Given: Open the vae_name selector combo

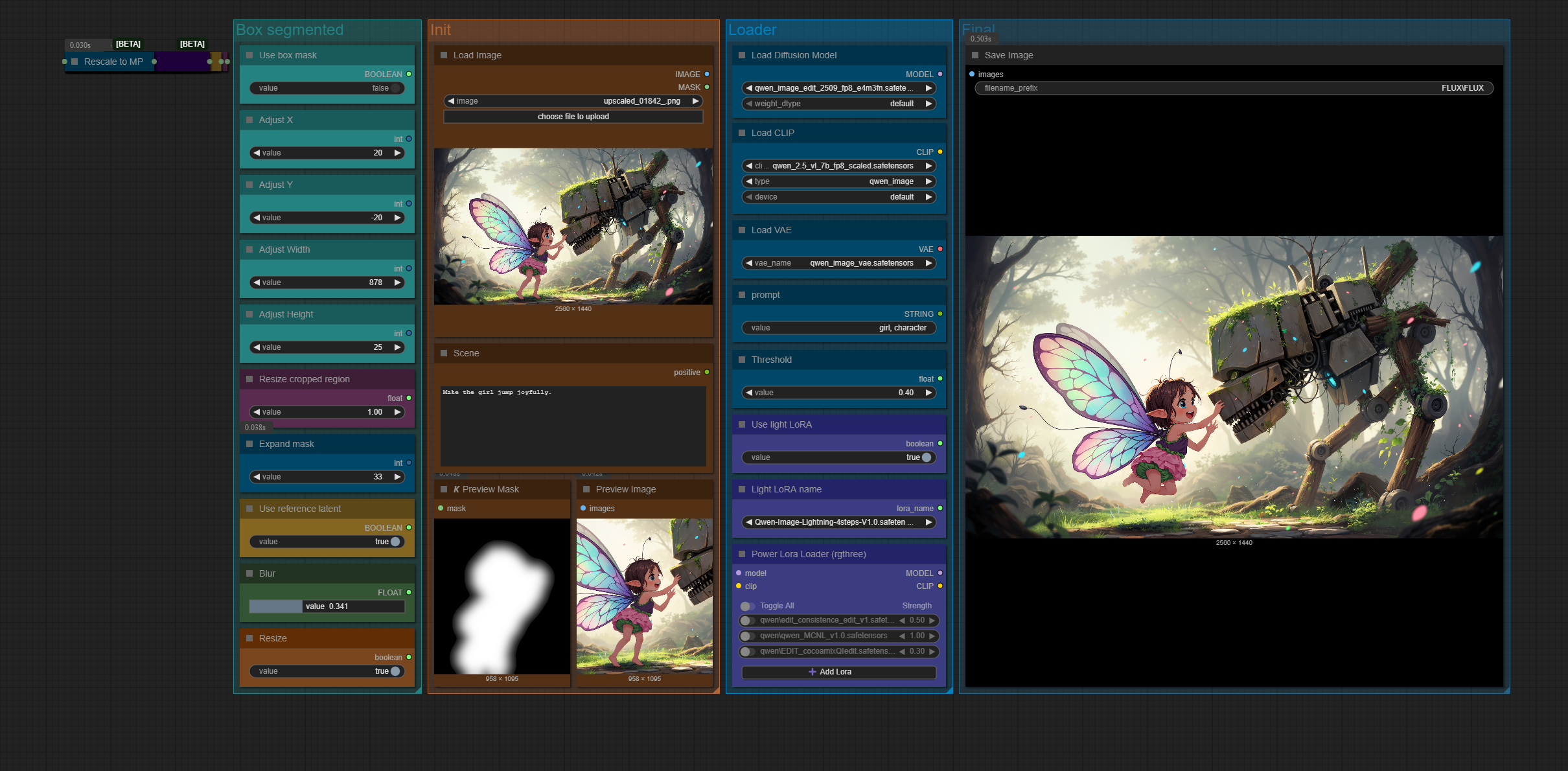Looking at the screenshot, I should 838,263.
